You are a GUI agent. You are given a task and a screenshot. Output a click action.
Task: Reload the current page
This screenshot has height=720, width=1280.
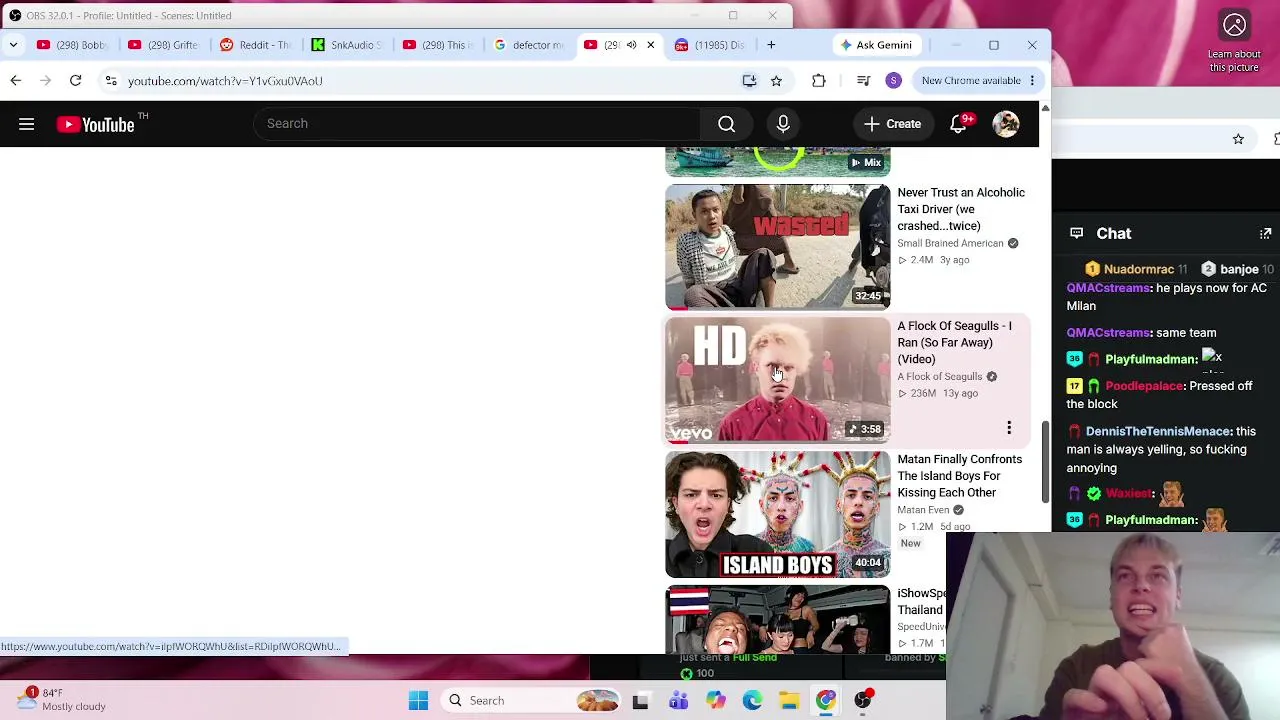pyautogui.click(x=75, y=81)
